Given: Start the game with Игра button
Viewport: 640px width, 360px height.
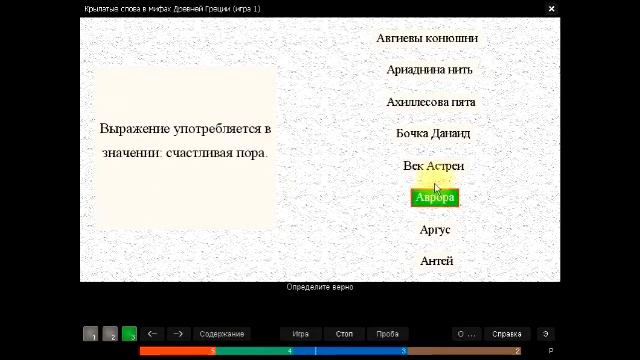Looking at the screenshot, I should pyautogui.click(x=300, y=334).
